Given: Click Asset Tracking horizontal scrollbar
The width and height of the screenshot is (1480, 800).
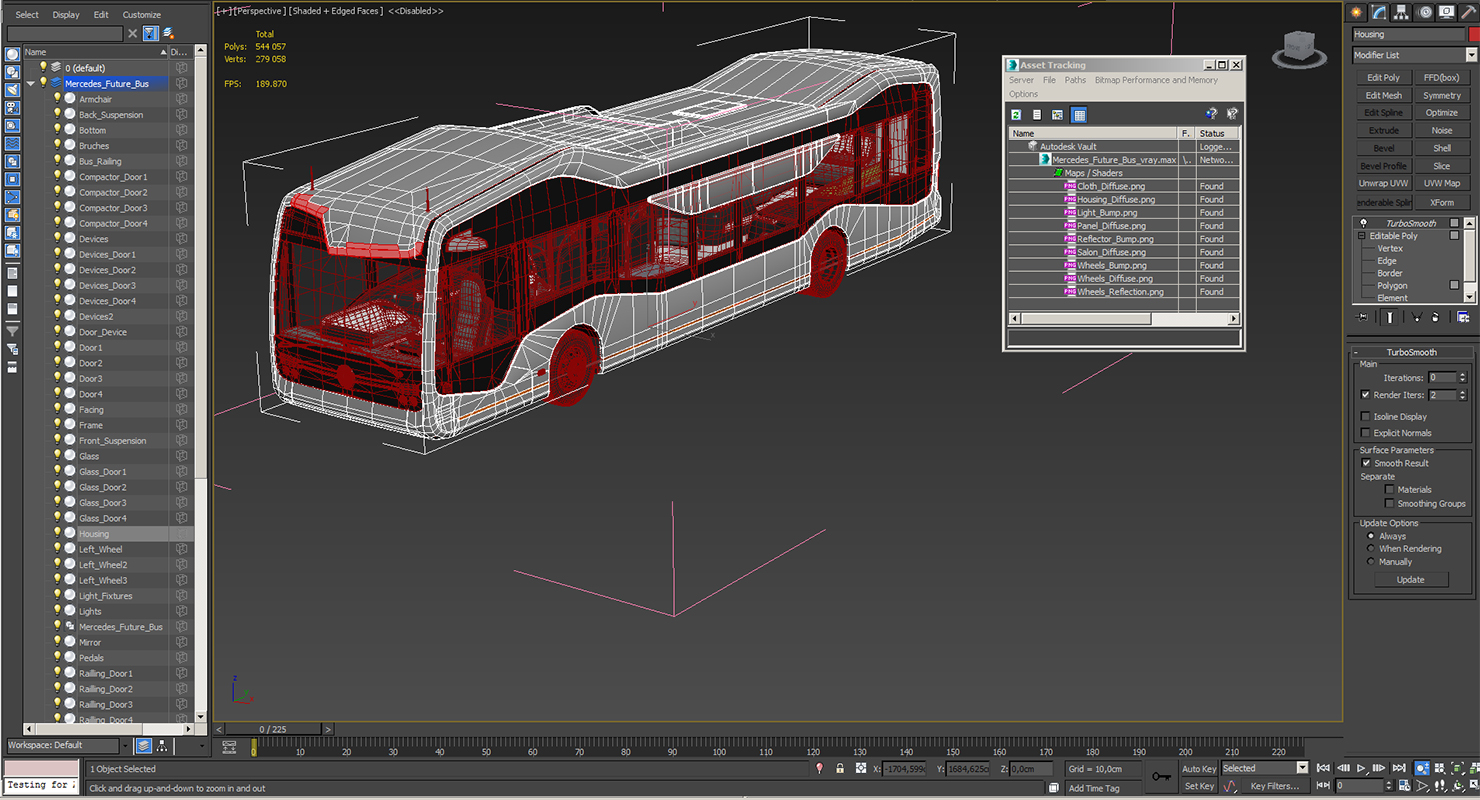Looking at the screenshot, I should coord(1124,318).
